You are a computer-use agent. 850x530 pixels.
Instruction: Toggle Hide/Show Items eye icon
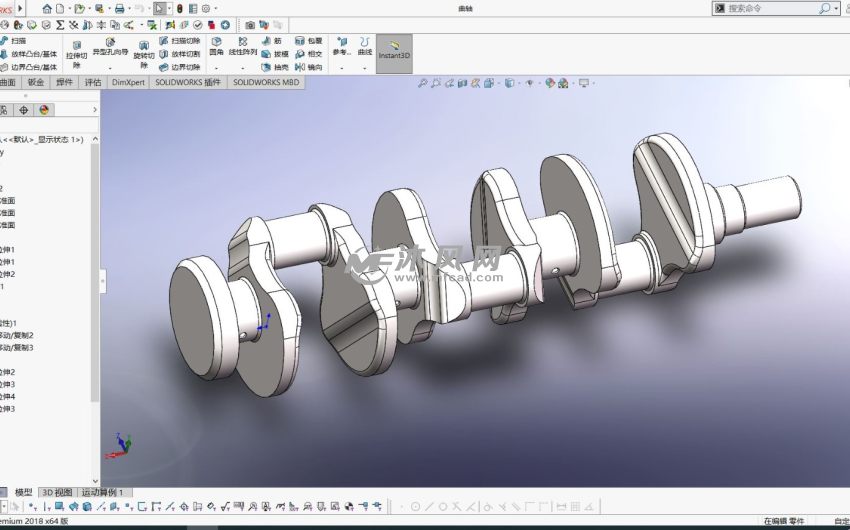(x=529, y=83)
